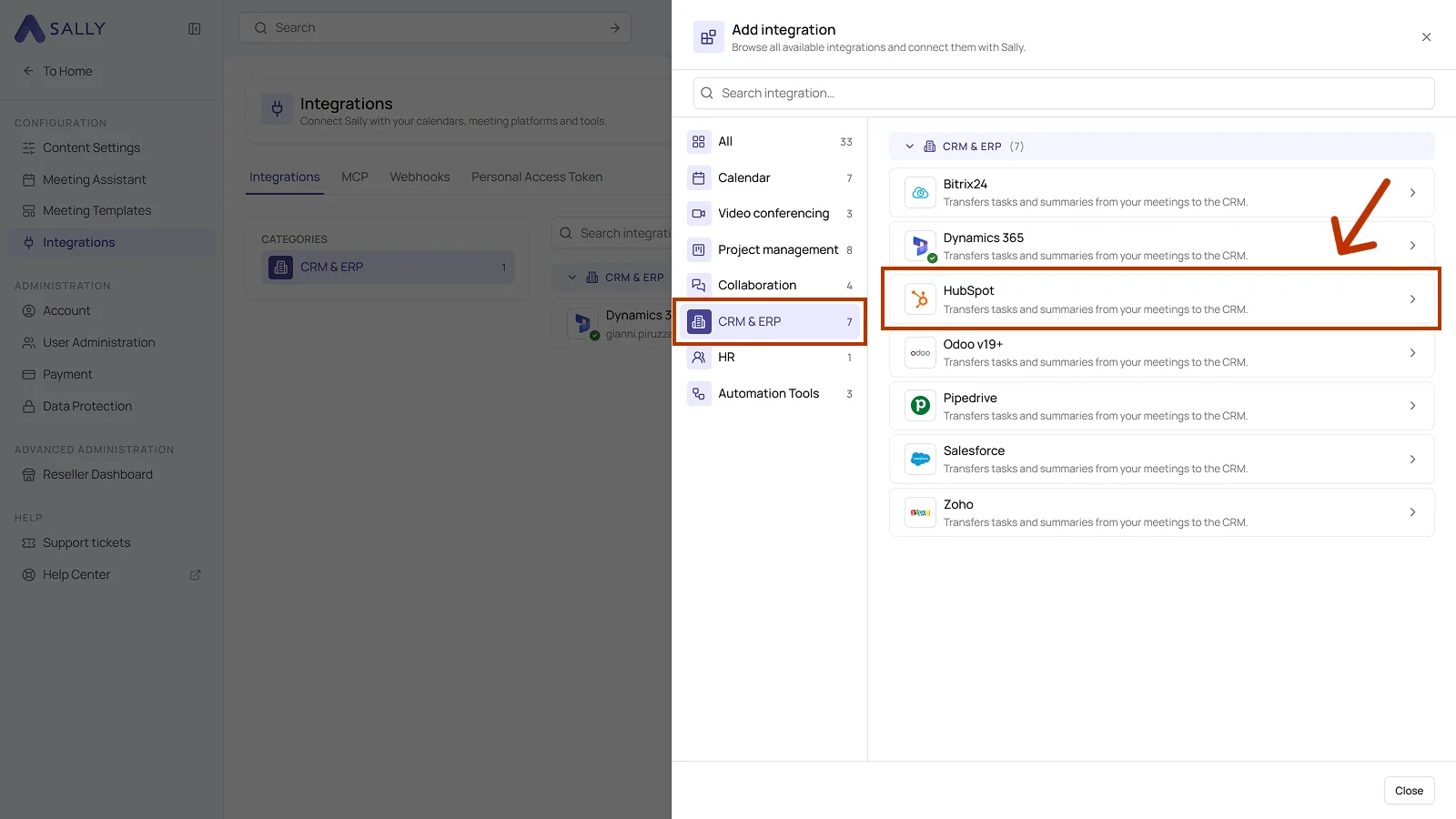This screenshot has height=819, width=1456.
Task: Click the search submit arrow icon
Action: coord(614,28)
